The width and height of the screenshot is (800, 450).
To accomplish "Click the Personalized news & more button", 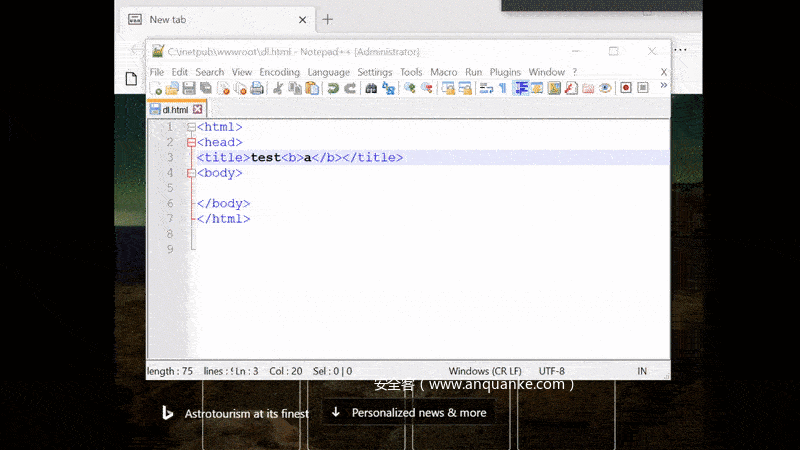I will (409, 412).
